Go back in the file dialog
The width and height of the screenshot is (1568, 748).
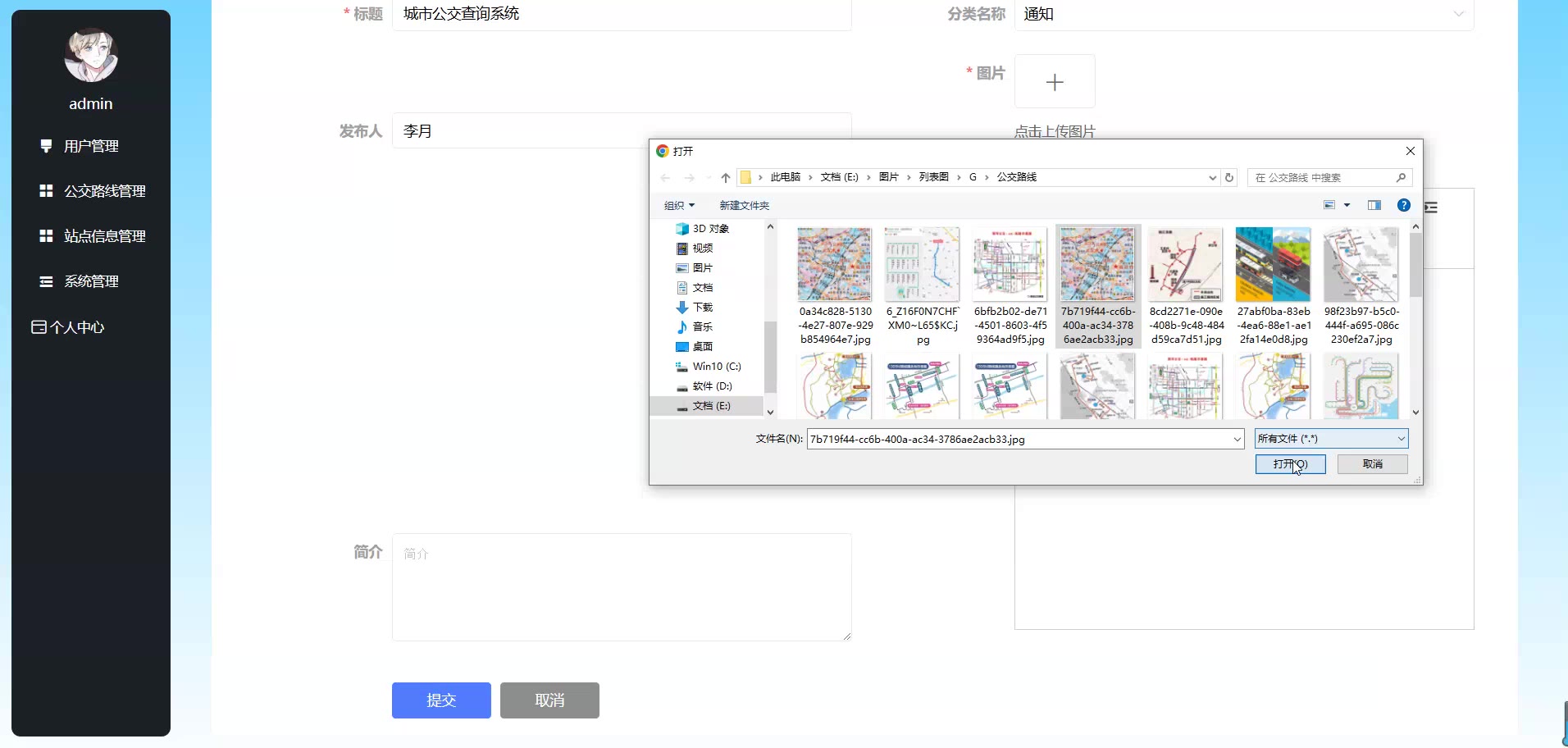tap(665, 177)
